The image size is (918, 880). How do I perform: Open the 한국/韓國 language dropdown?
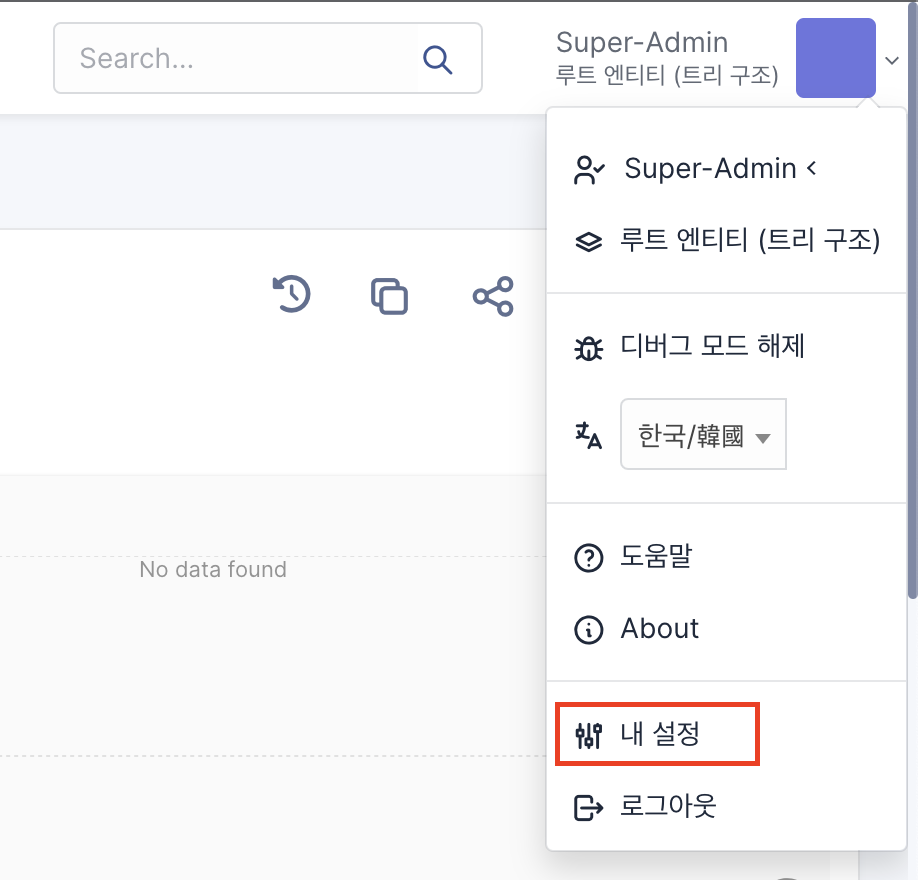tap(703, 434)
